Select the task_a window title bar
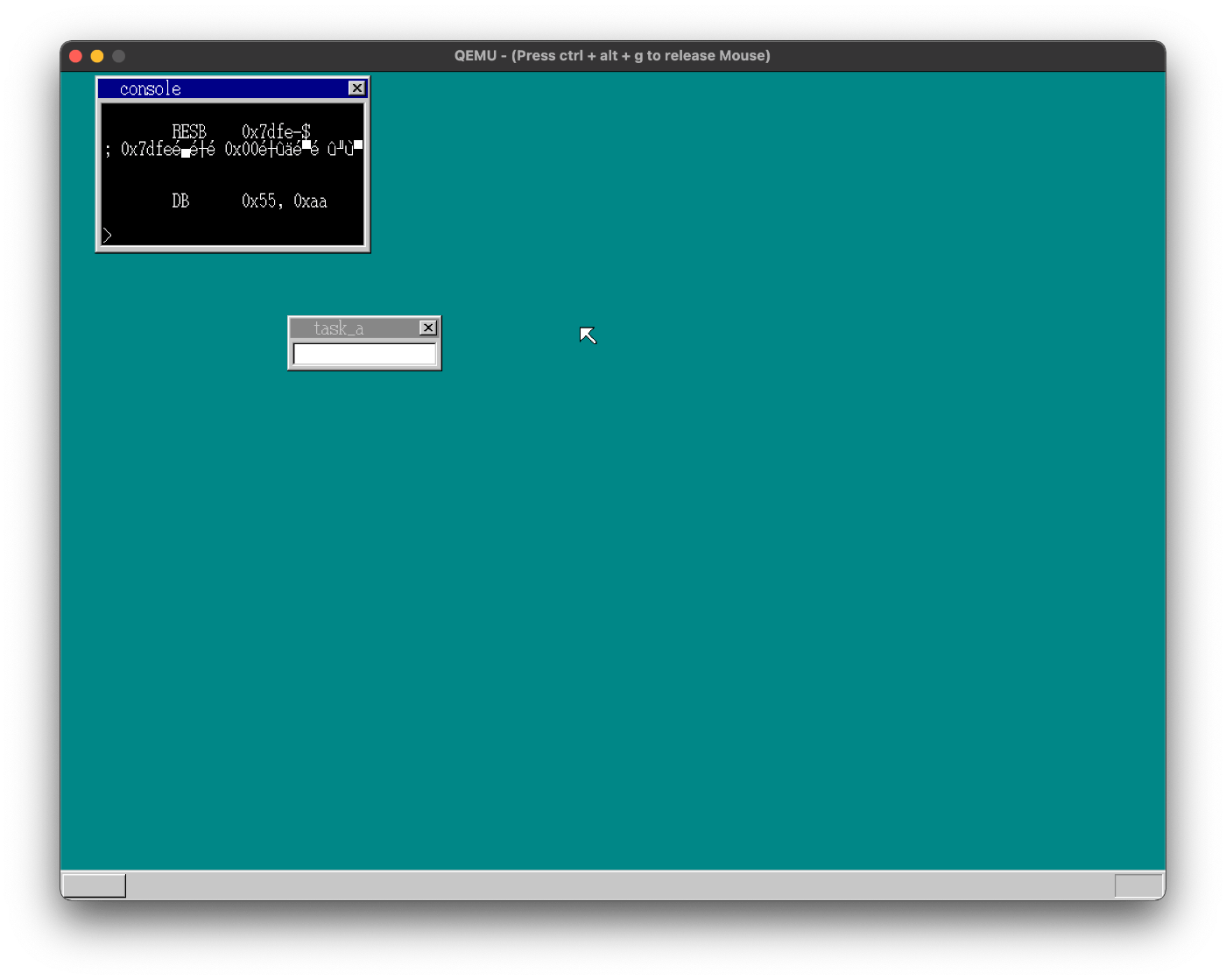Screen dimensions: 1226x980 364,328
